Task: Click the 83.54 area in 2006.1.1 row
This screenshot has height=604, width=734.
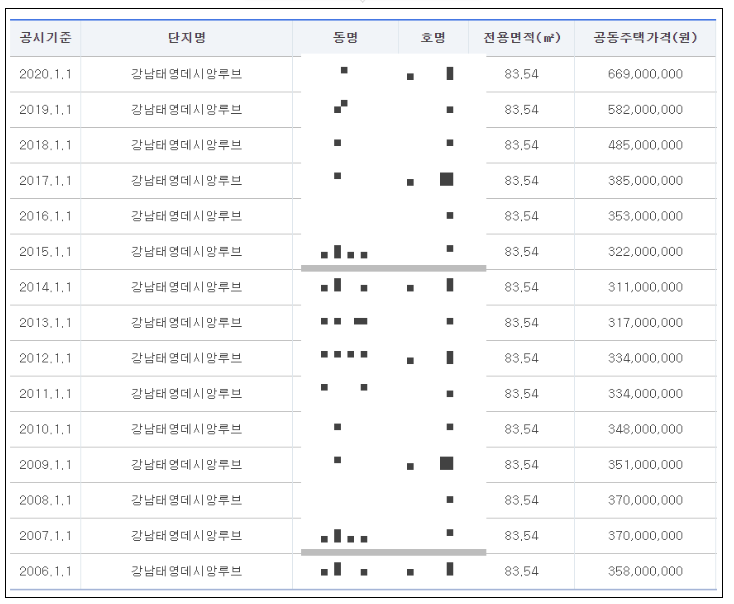Action: pos(521,571)
